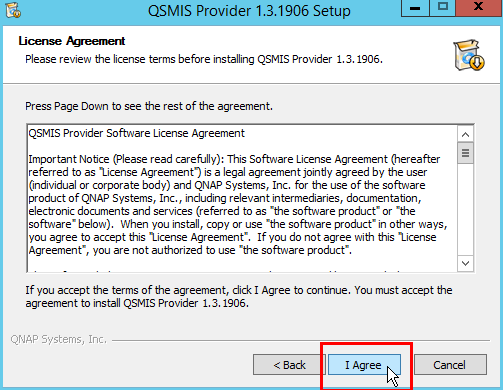Go back with the < Back button

[289, 365]
